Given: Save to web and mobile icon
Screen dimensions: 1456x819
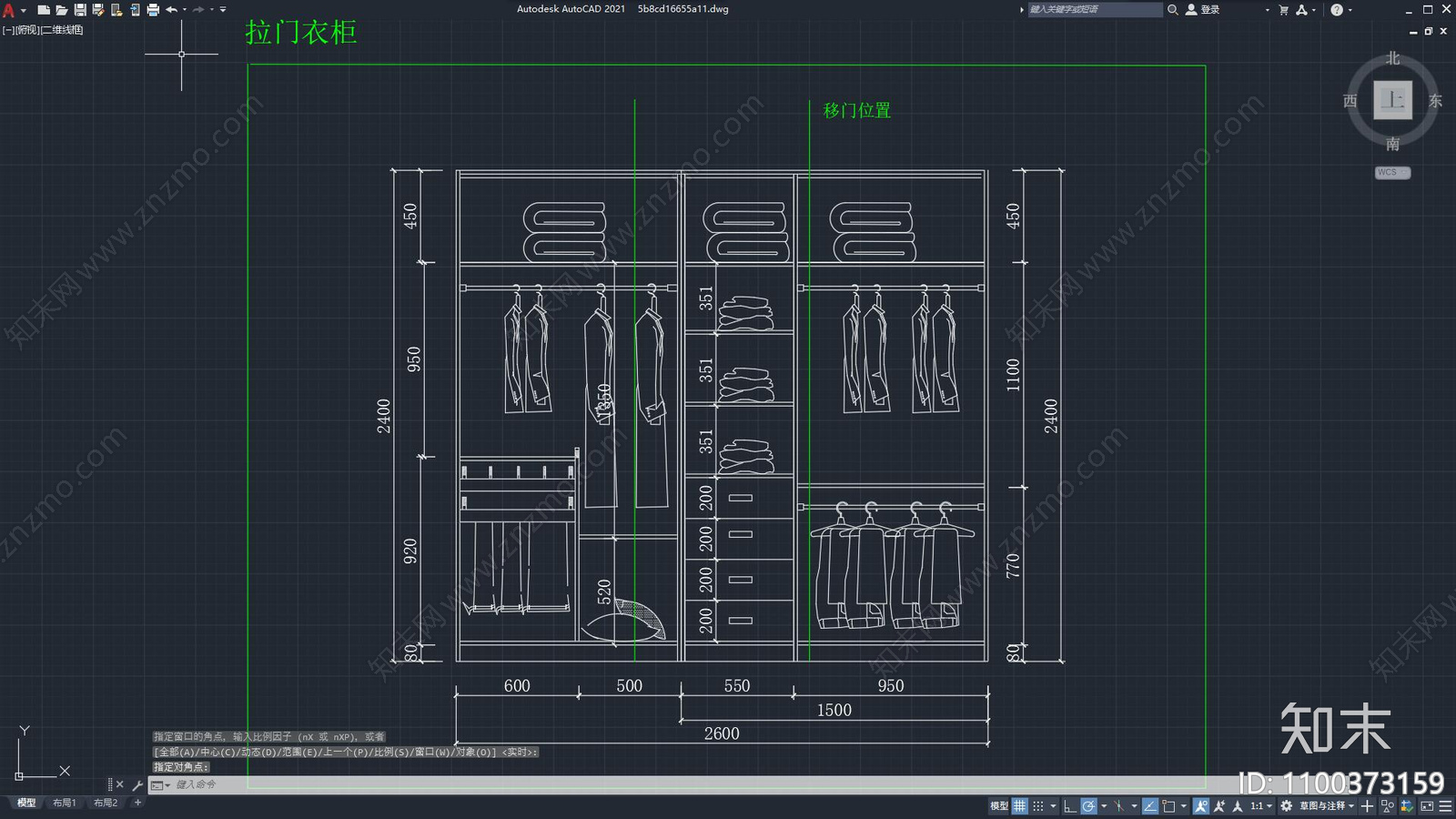Looking at the screenshot, I should (135, 10).
